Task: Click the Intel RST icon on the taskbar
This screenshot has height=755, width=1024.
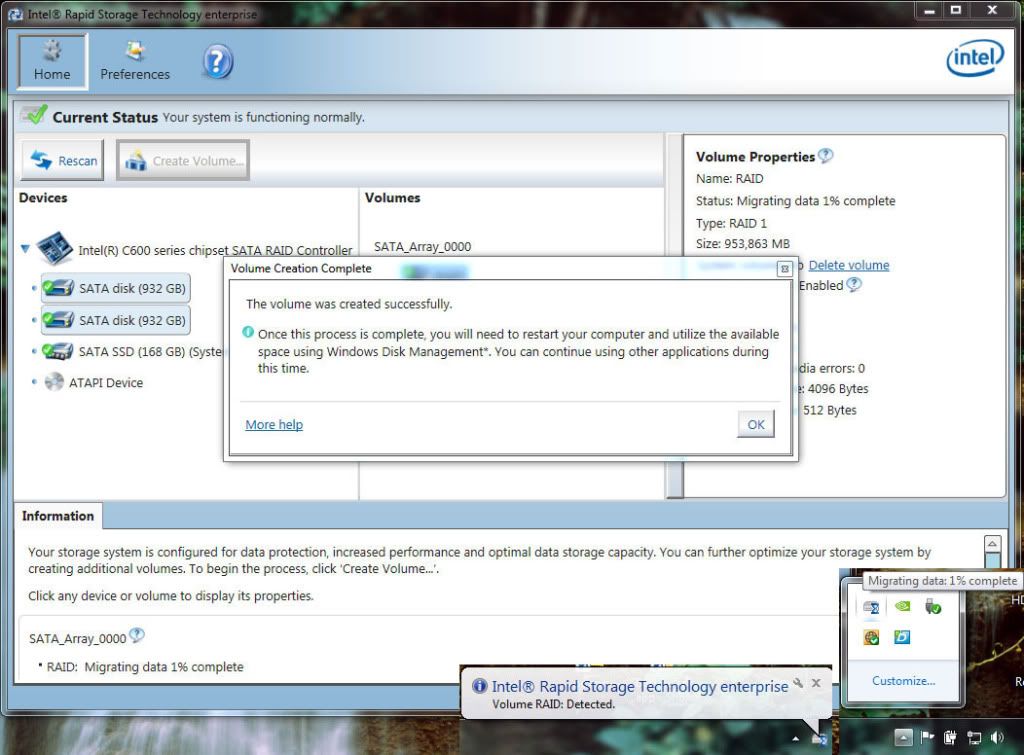Action: [819, 739]
